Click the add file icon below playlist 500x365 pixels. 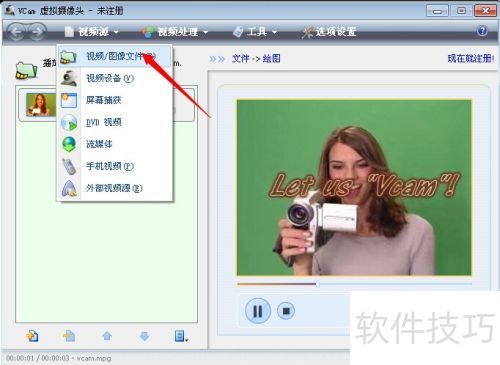click(x=32, y=336)
